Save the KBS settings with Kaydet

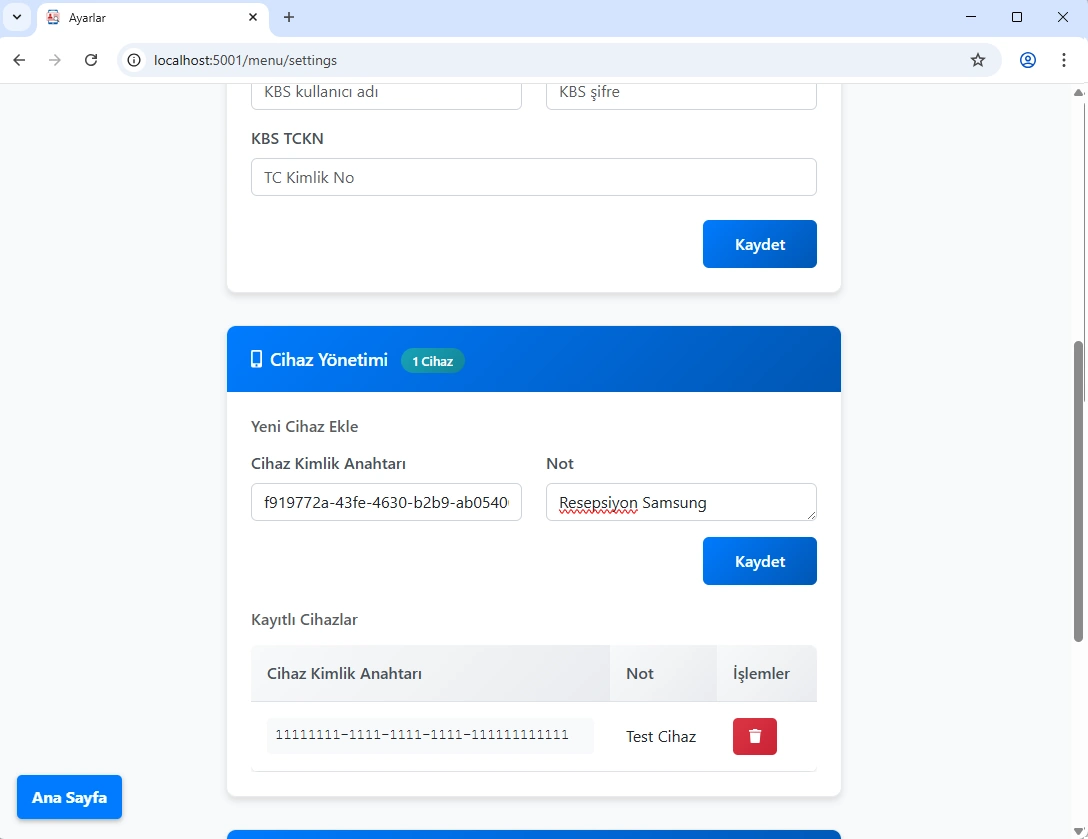[x=759, y=244]
